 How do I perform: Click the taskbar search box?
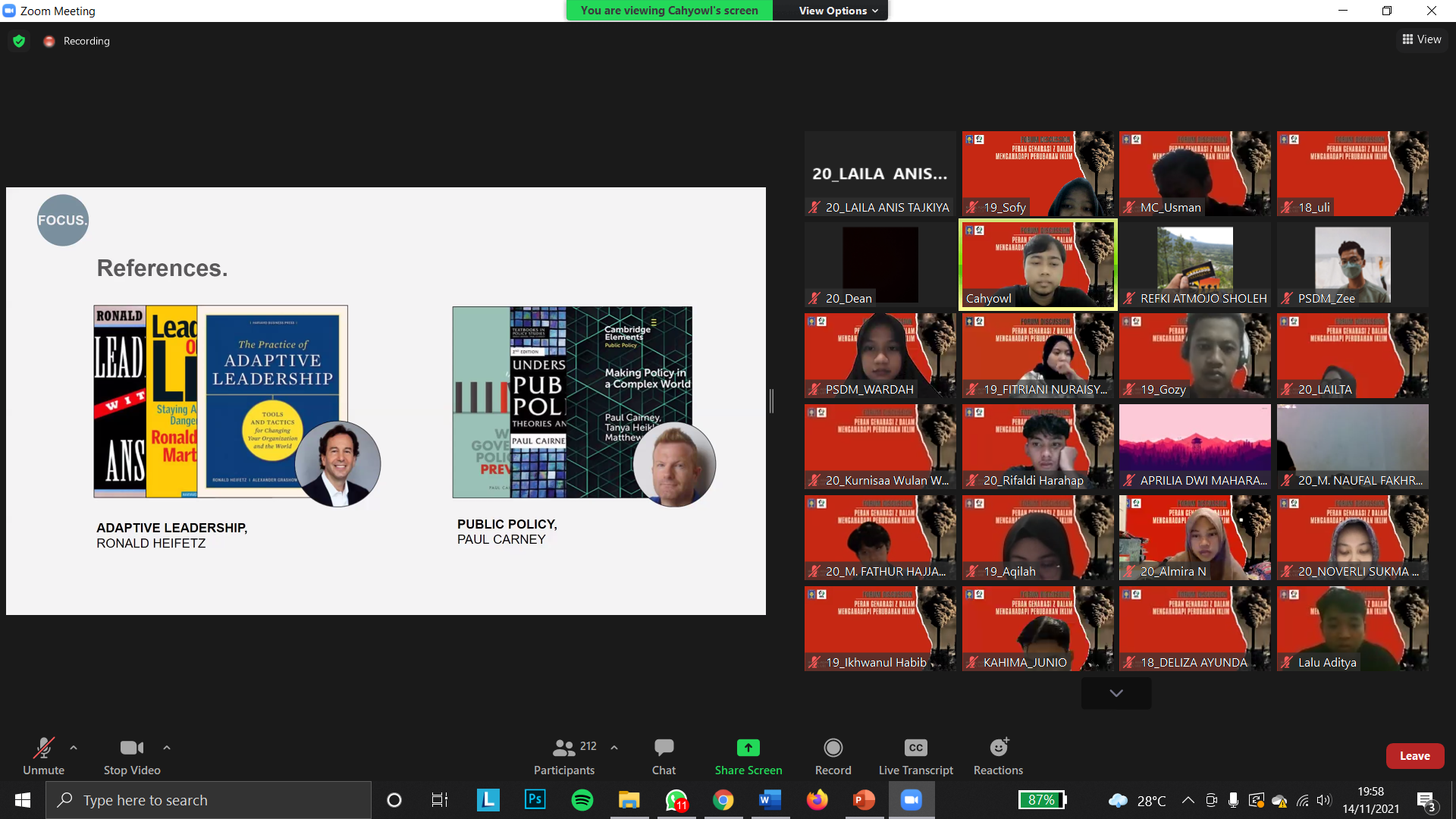209,800
